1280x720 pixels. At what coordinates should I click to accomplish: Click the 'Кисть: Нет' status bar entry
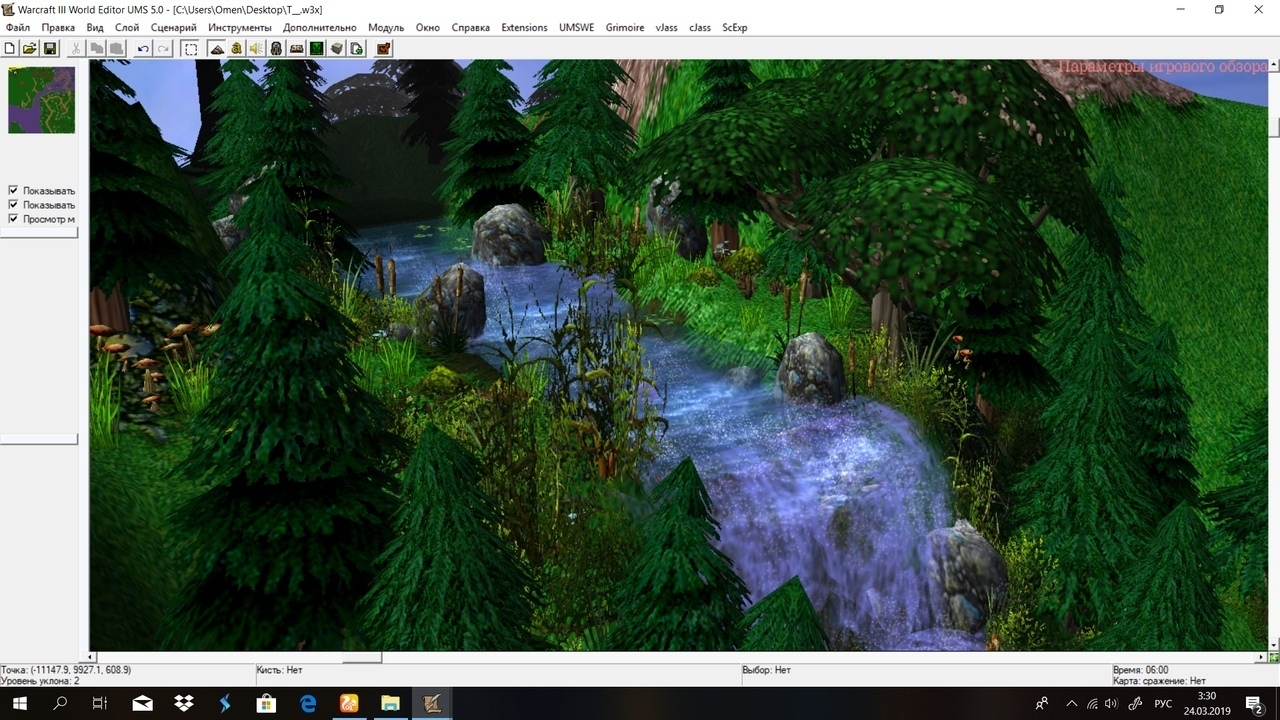click(280, 670)
